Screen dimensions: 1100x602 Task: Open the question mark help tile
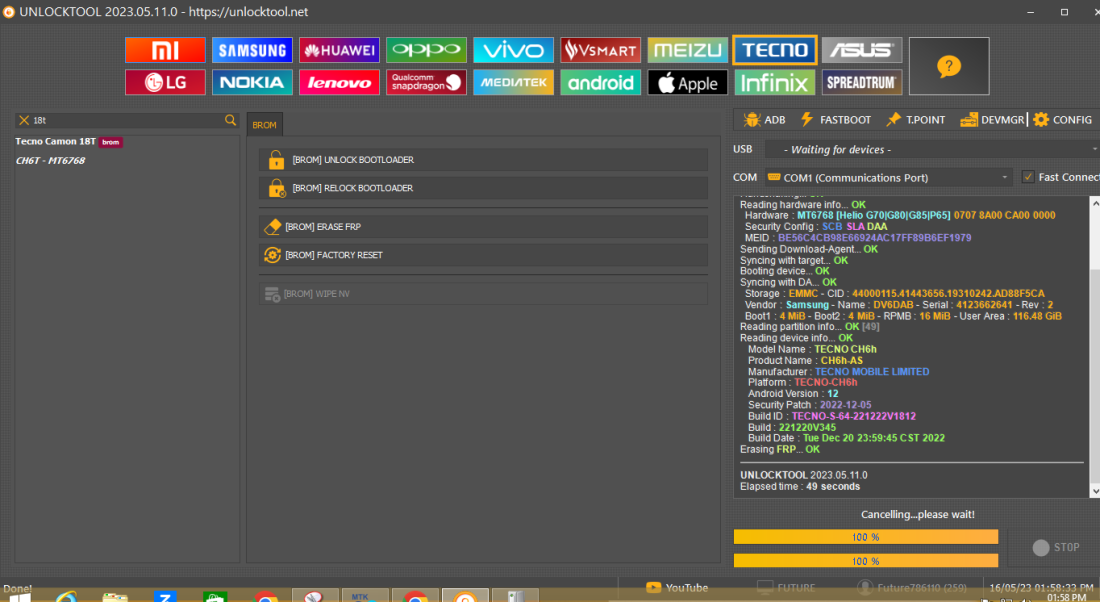pyautogui.click(x=948, y=66)
